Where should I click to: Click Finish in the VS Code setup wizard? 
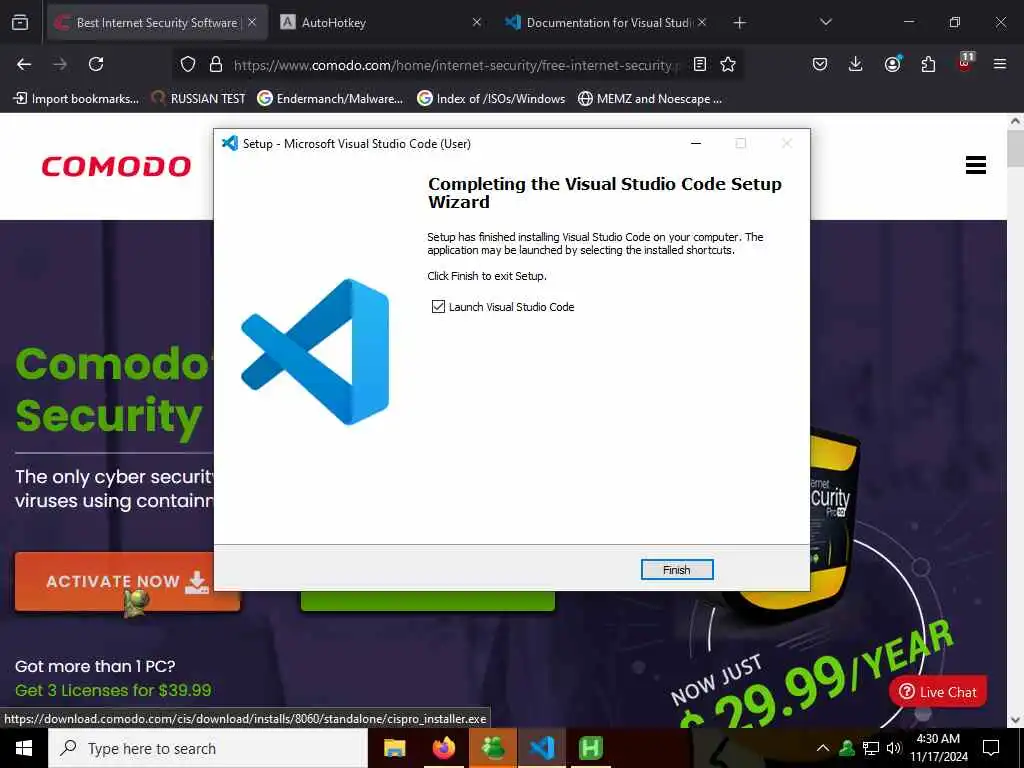tap(677, 569)
